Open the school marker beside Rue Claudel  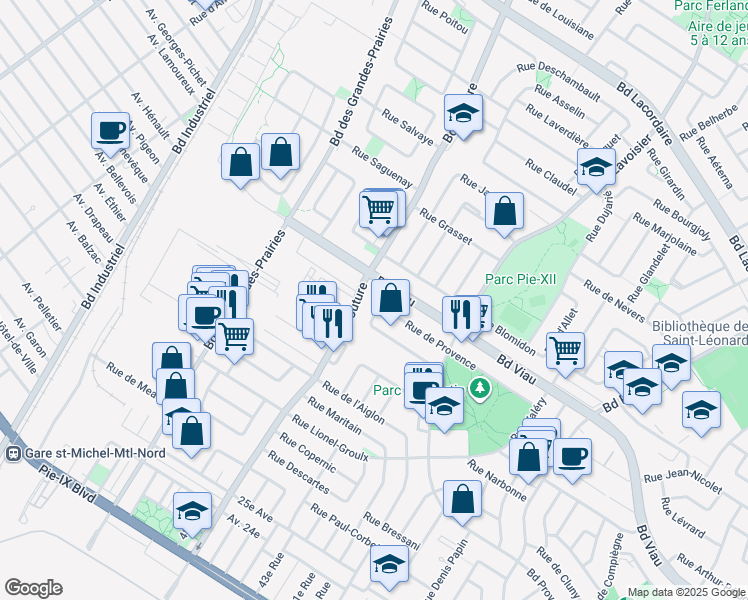tap(596, 168)
